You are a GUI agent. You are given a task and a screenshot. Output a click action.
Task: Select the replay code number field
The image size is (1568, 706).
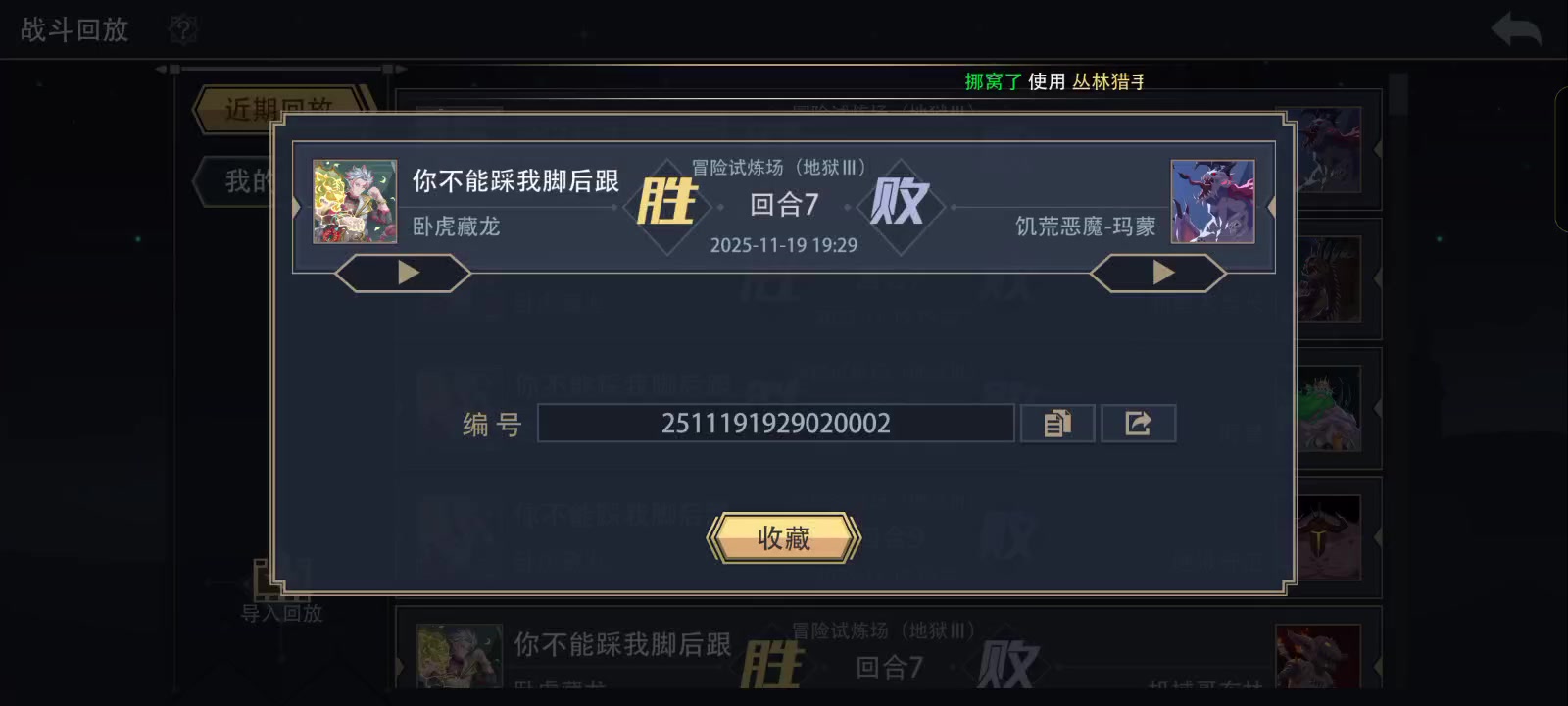[x=775, y=424]
